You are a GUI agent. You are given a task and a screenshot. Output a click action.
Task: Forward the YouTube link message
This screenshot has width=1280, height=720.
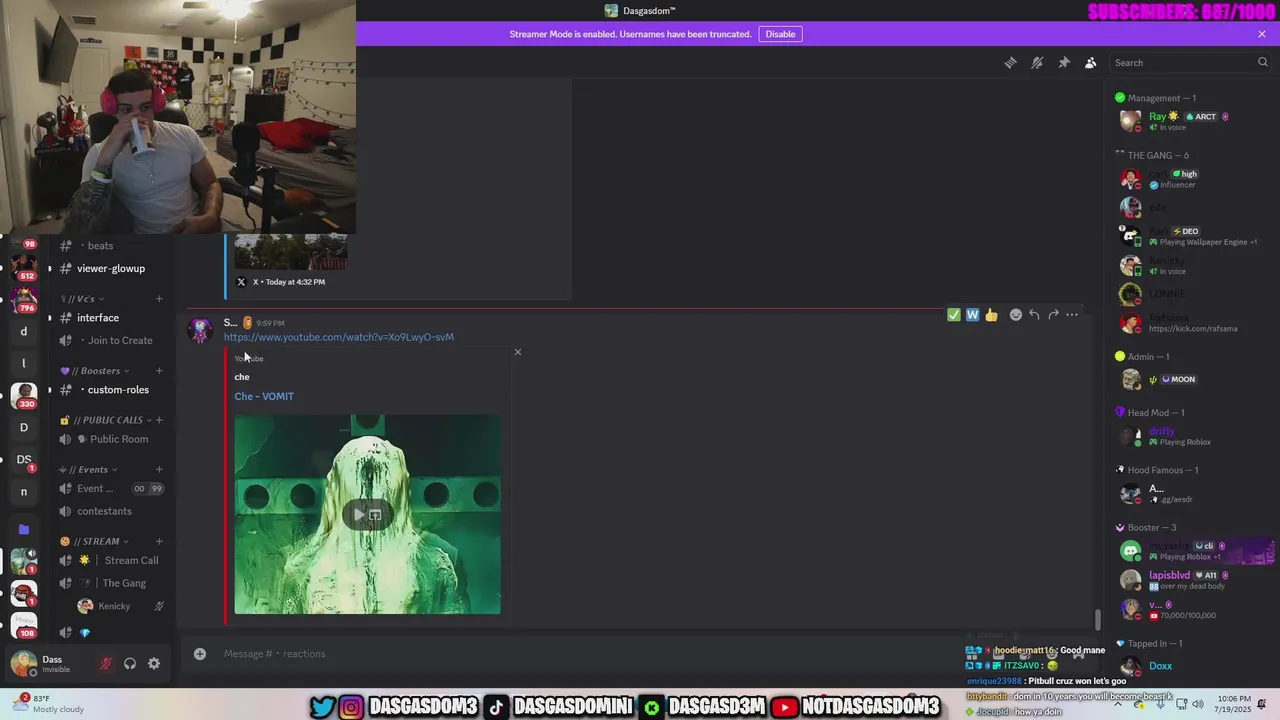click(1053, 315)
